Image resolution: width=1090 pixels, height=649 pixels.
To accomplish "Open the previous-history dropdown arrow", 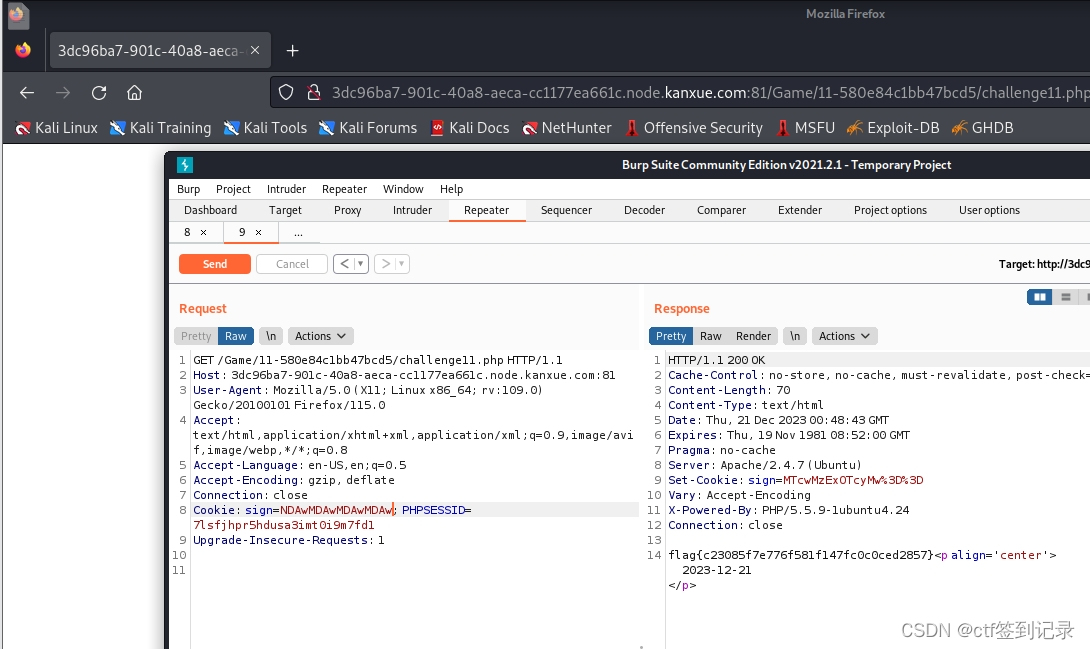I will pyautogui.click(x=361, y=263).
